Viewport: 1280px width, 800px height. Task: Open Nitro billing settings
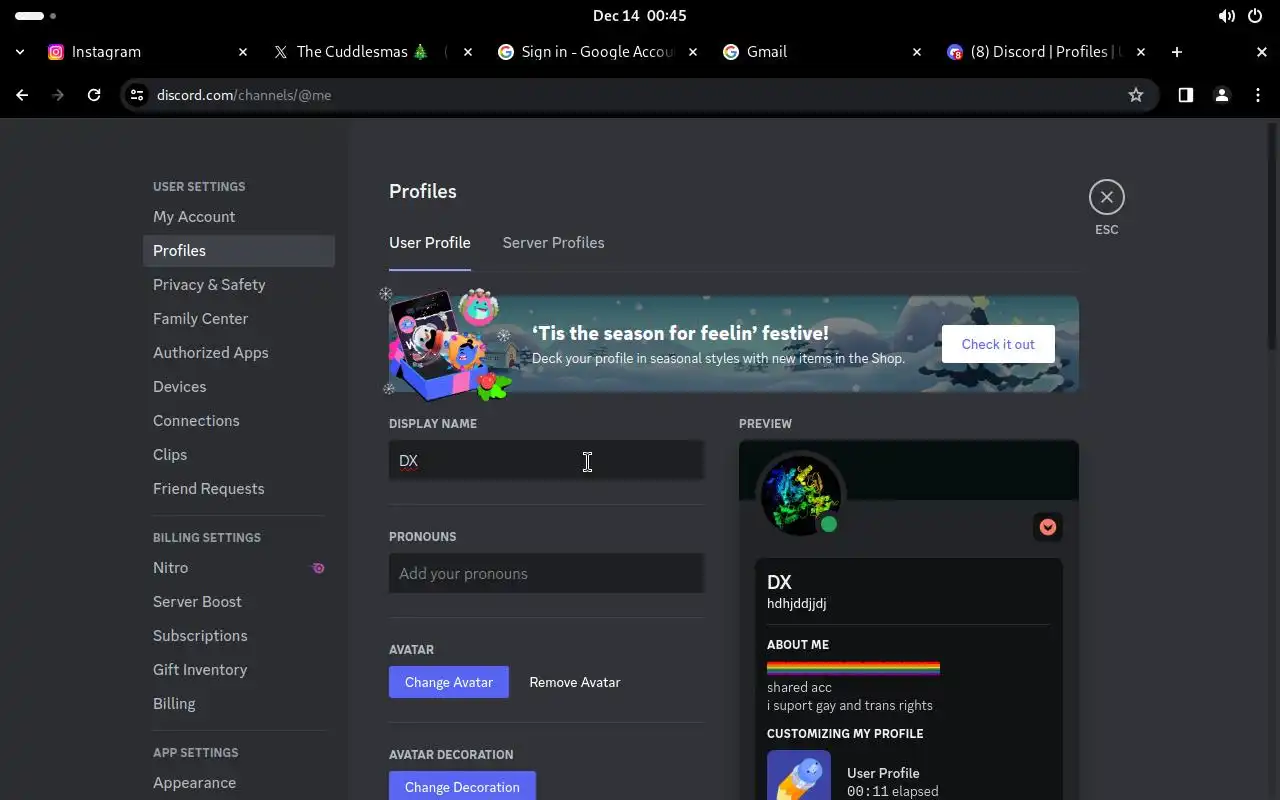point(238,568)
